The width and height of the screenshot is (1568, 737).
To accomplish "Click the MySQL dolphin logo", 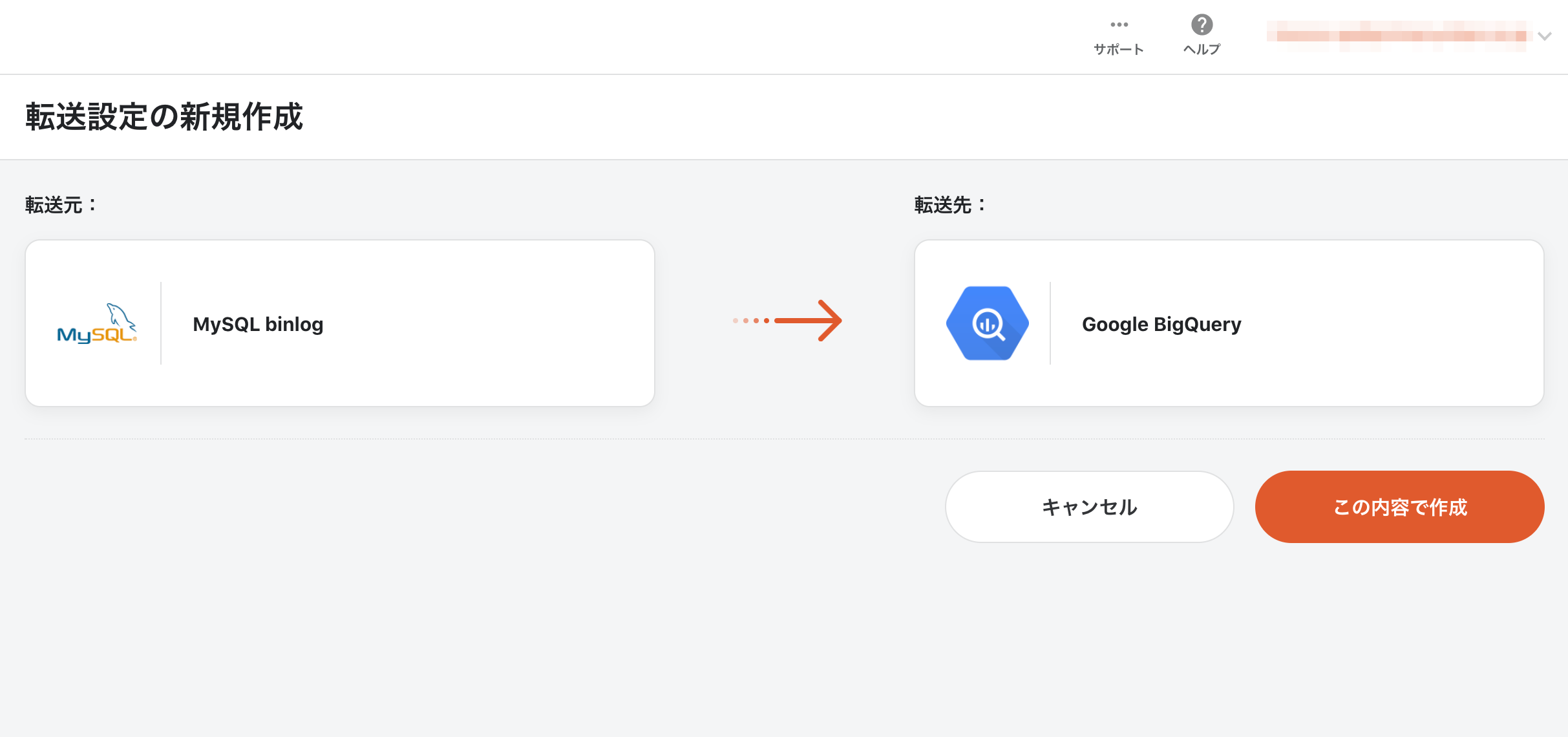I will (x=97, y=323).
